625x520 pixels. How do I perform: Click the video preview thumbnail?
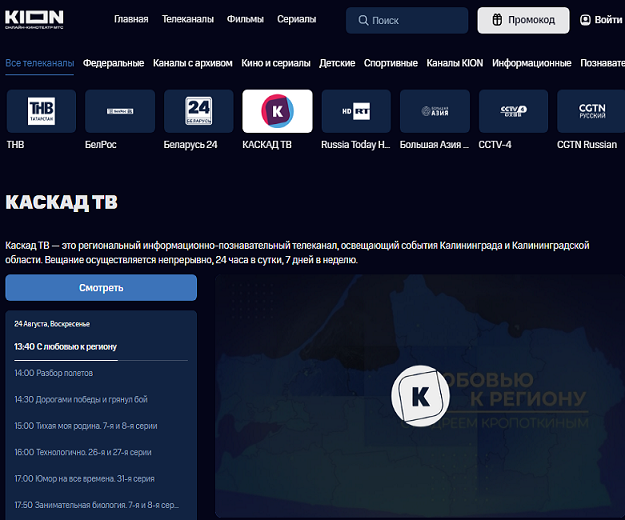420,396
